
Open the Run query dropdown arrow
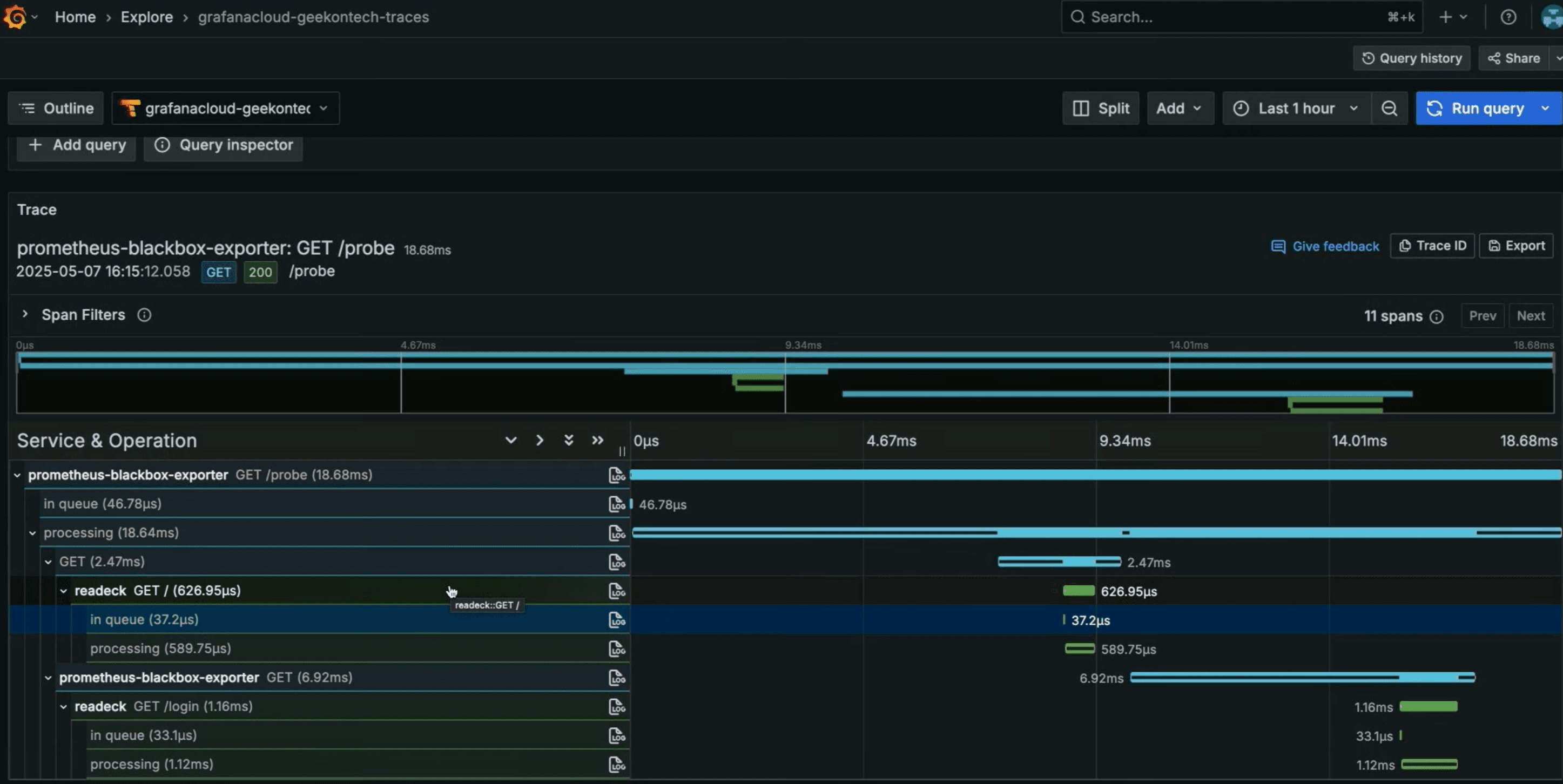coord(1545,108)
